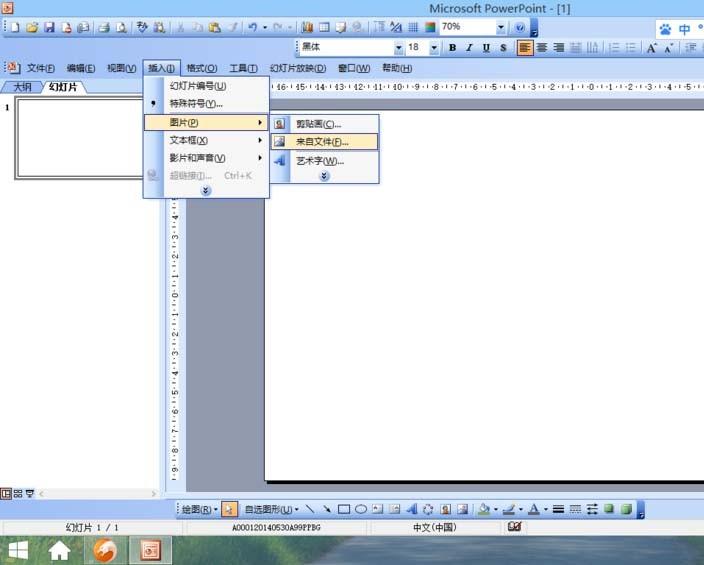Toggle Underline formatting button
The width and height of the screenshot is (704, 565).
[486, 47]
